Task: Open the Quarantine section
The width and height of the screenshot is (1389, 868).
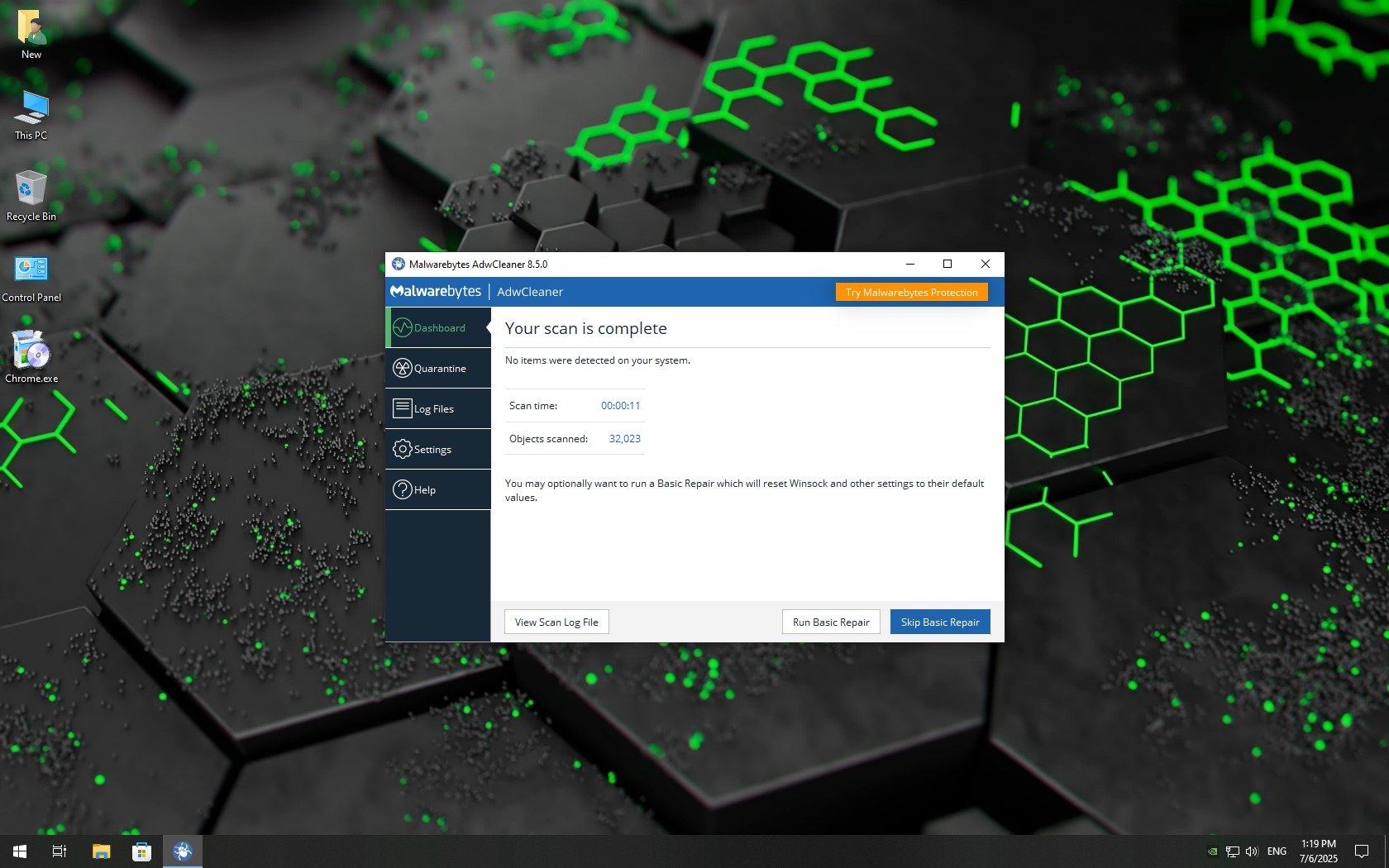Action: (438, 368)
